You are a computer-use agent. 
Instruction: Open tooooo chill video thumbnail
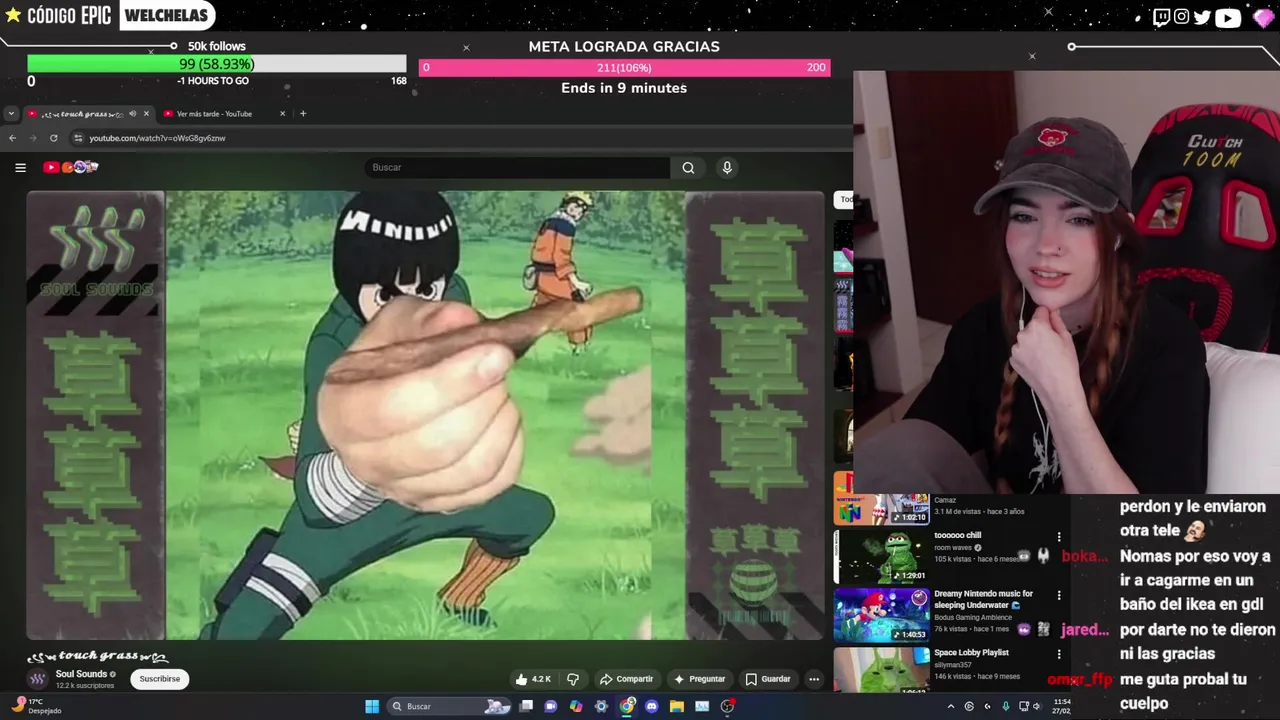pyautogui.click(x=882, y=557)
